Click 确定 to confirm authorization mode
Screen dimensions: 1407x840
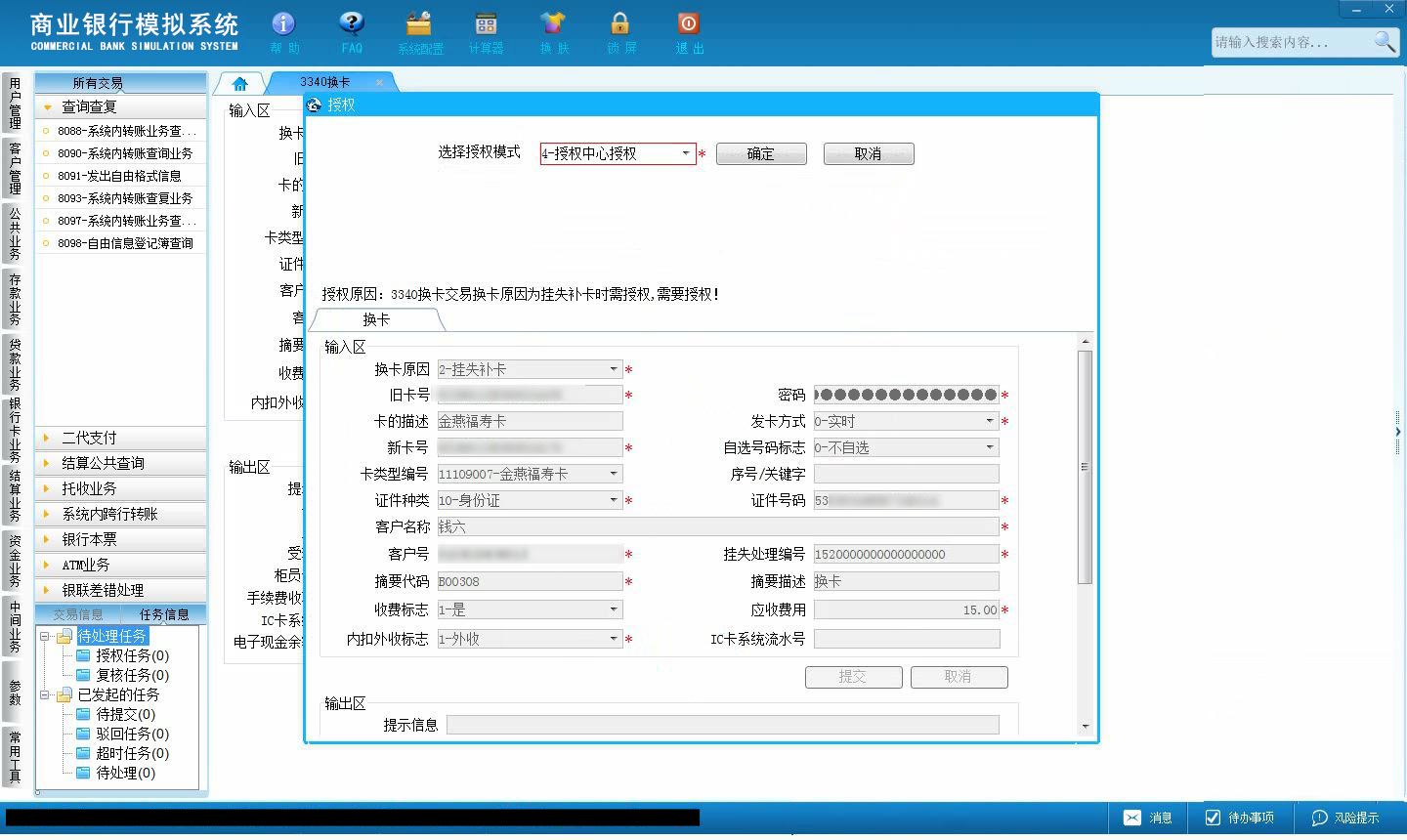(761, 154)
